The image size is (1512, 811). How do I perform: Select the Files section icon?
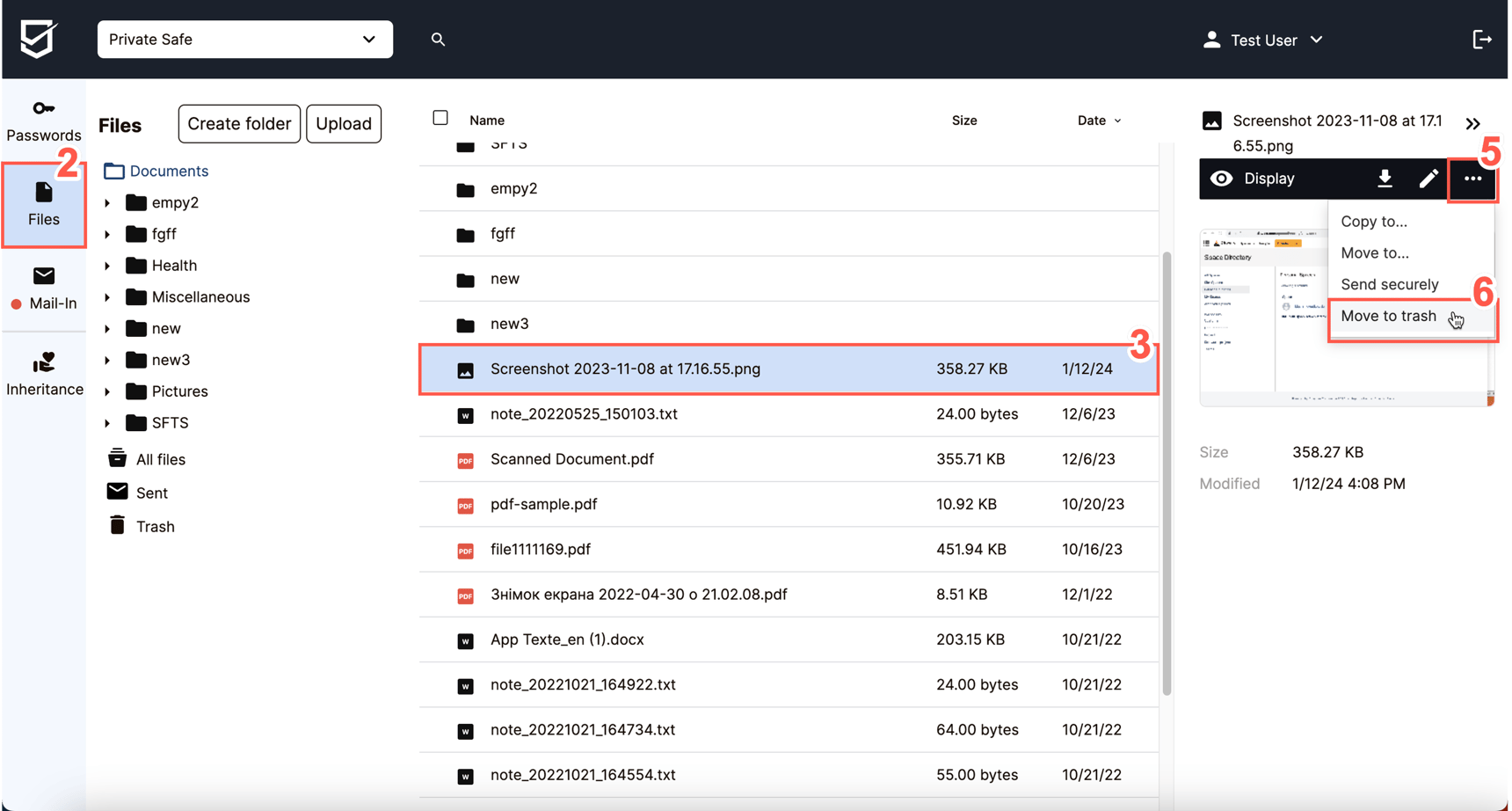click(43, 203)
